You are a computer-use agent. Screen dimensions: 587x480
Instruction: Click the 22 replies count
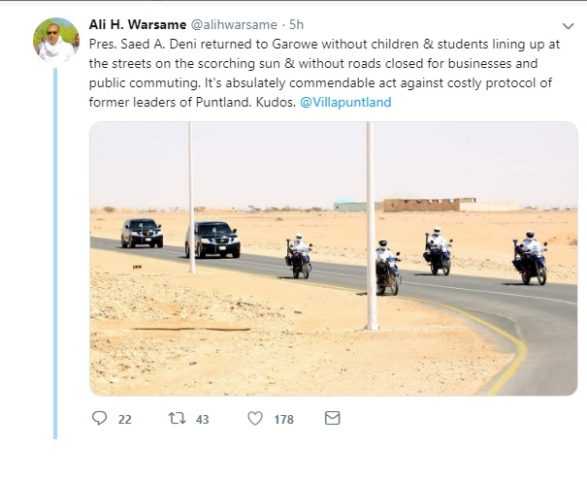click(x=125, y=419)
